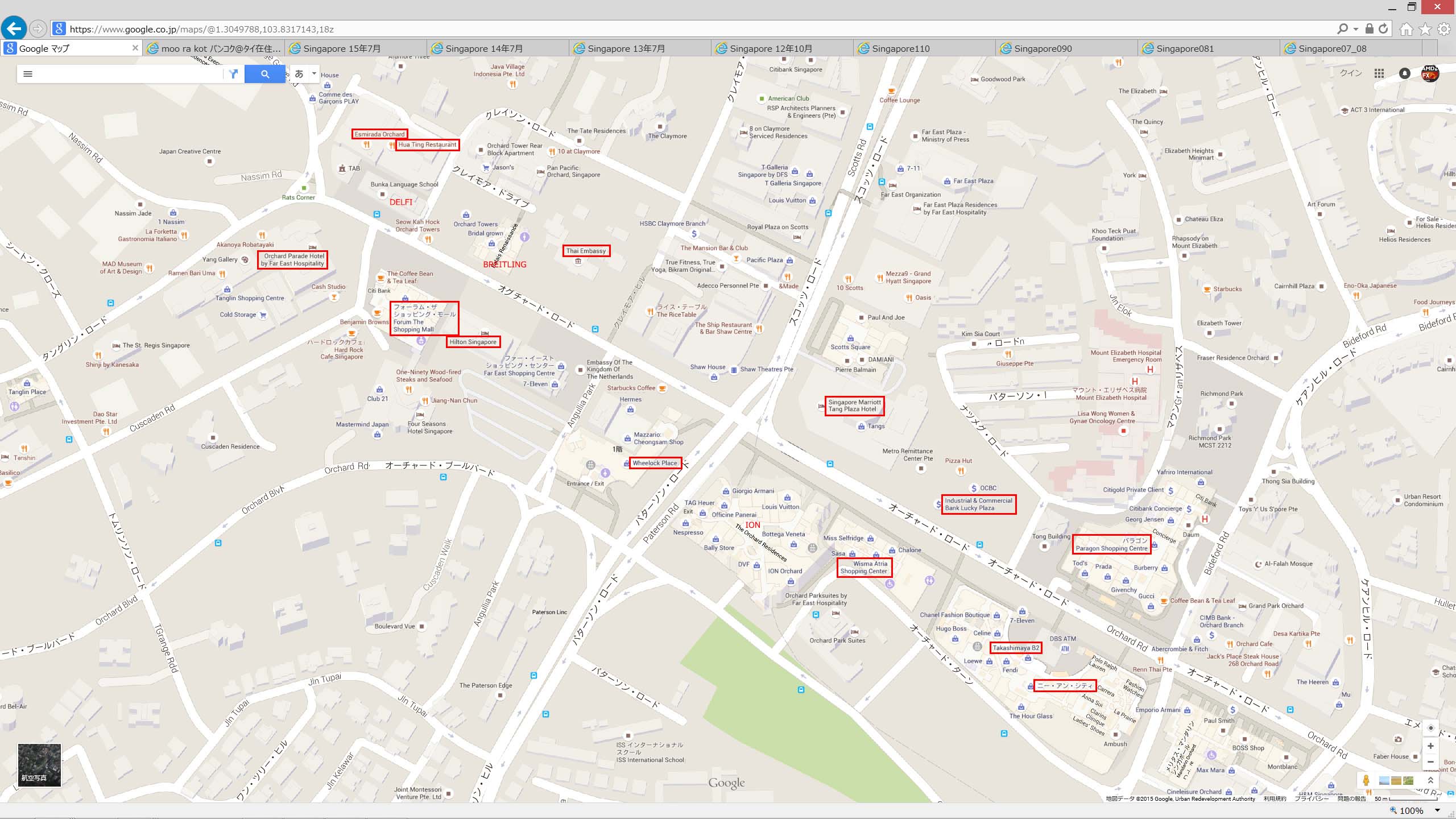
Task: Open directions with the route arrow icon
Action: point(234,74)
